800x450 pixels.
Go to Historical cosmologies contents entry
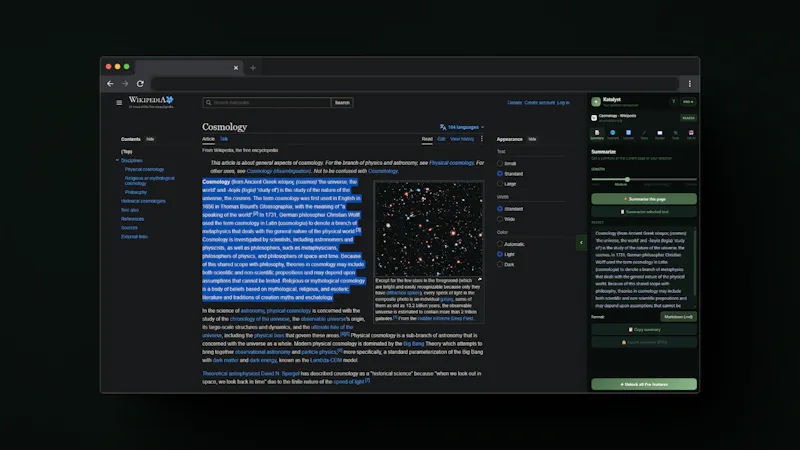(x=143, y=201)
